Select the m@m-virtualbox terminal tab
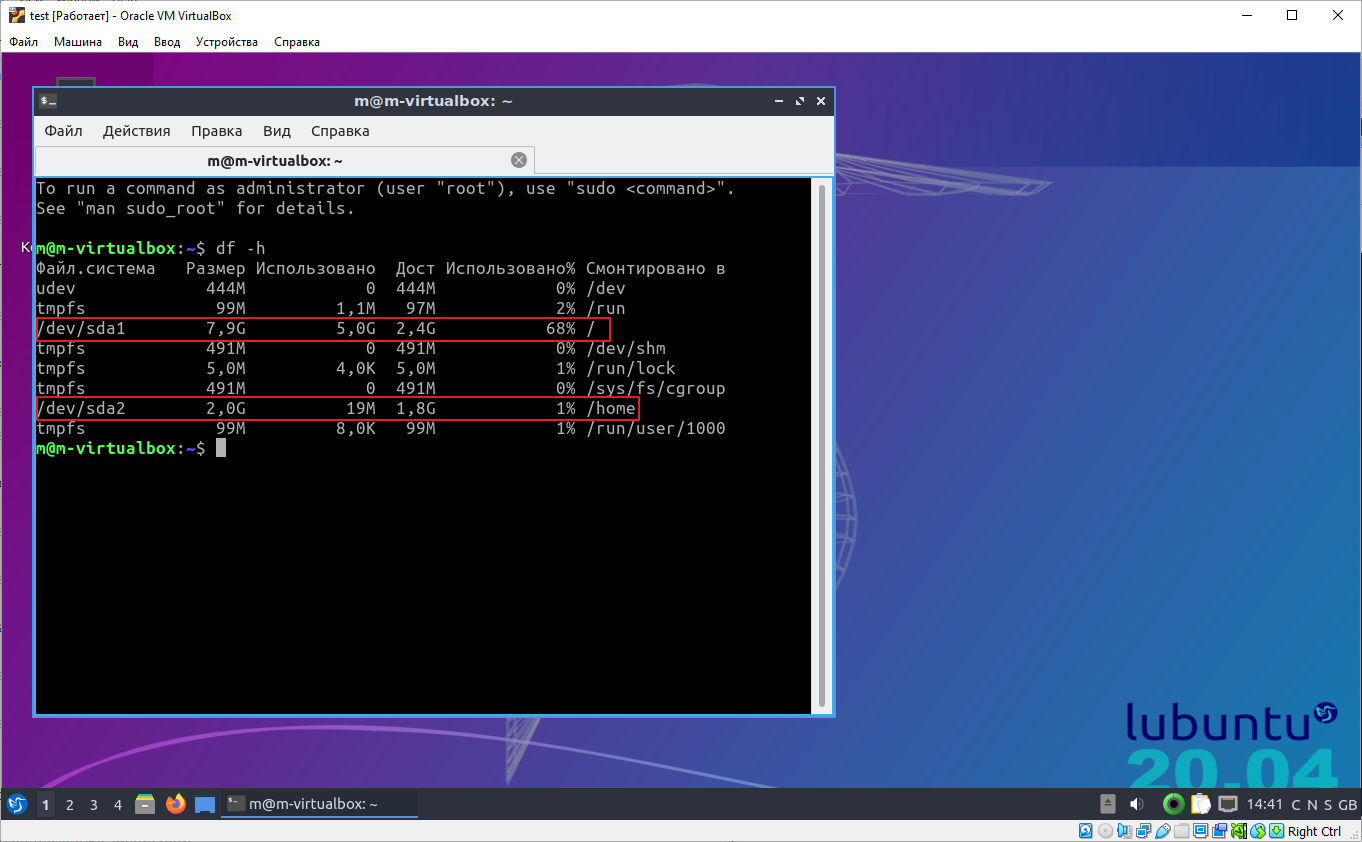The image size is (1362, 842). pyautogui.click(x=284, y=160)
